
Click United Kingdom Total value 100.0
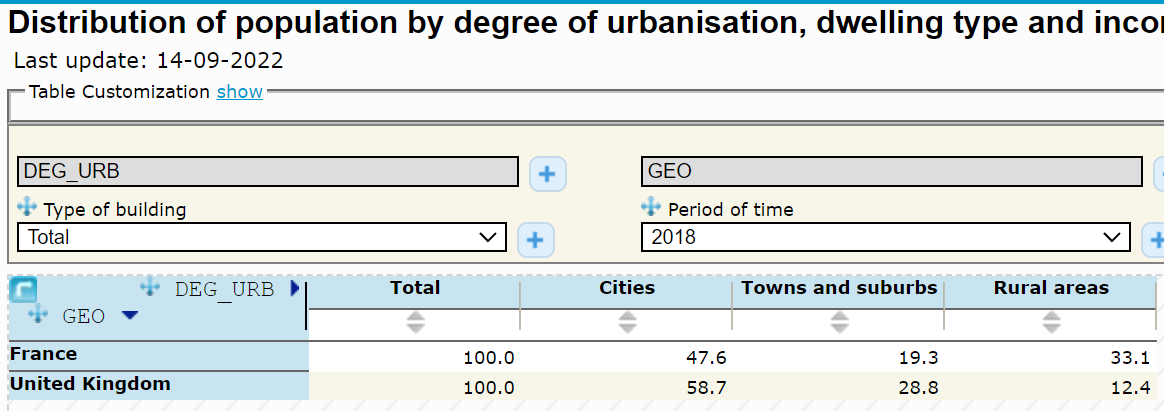488,387
